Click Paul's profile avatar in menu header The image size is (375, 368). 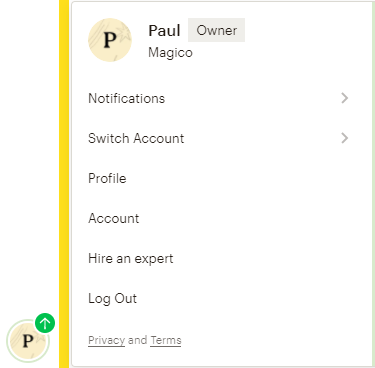pyautogui.click(x=110, y=40)
